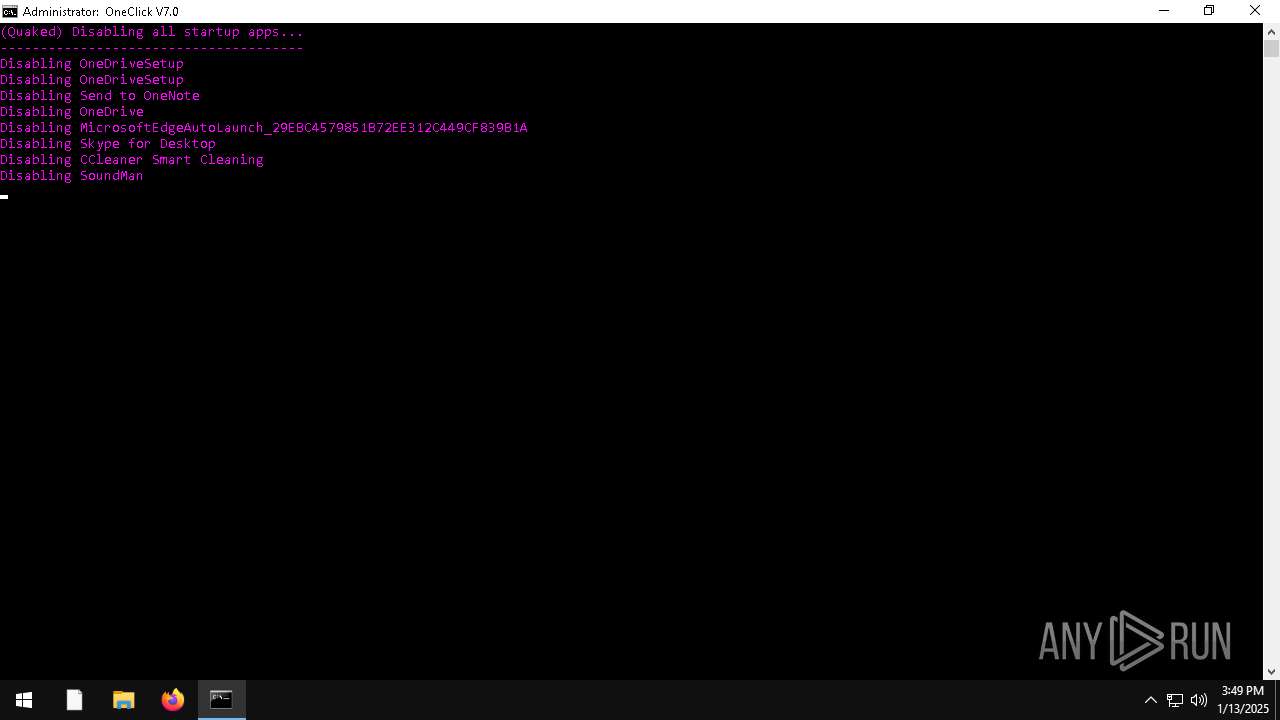Screen dimensions: 1280x720
Task: Click the console icon in the title bar
Action: (x=9, y=11)
